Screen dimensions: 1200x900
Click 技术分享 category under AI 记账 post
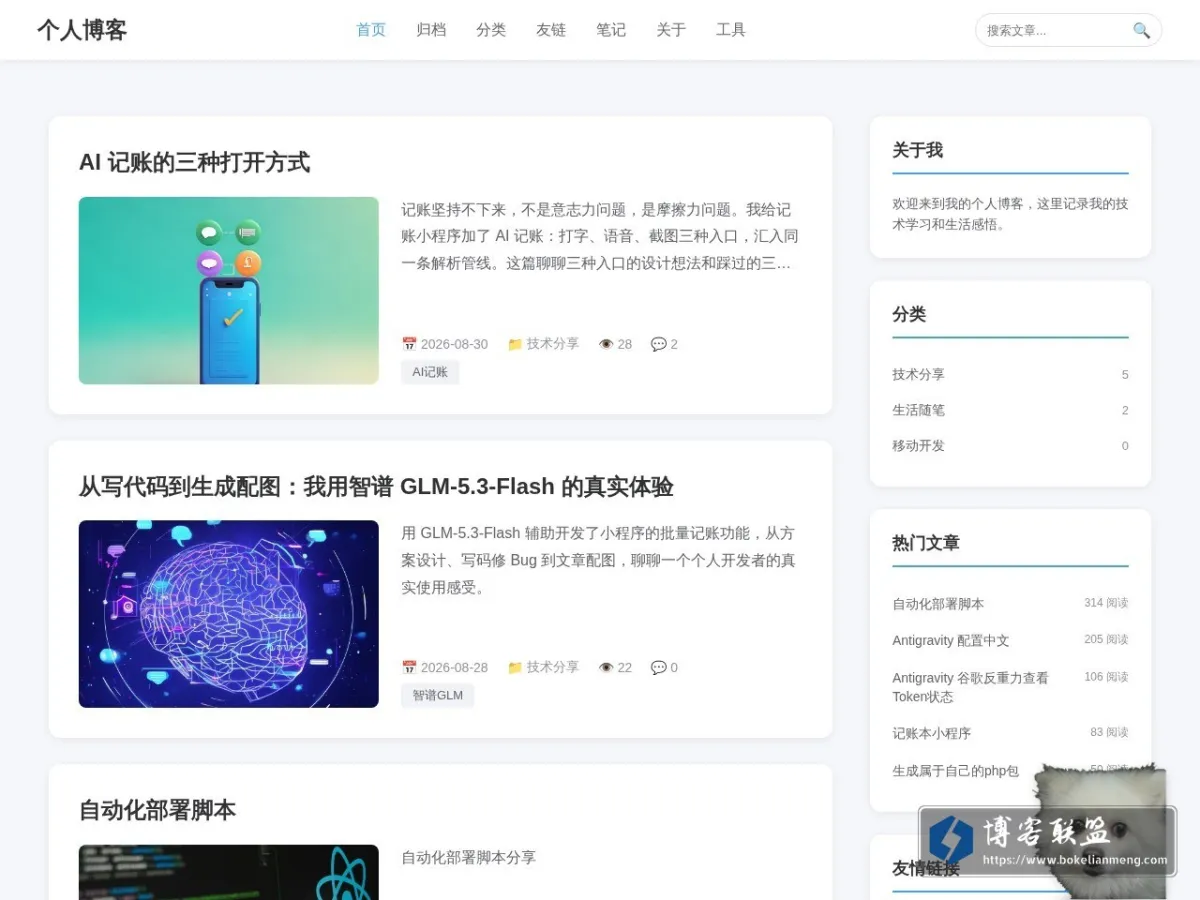pos(553,344)
